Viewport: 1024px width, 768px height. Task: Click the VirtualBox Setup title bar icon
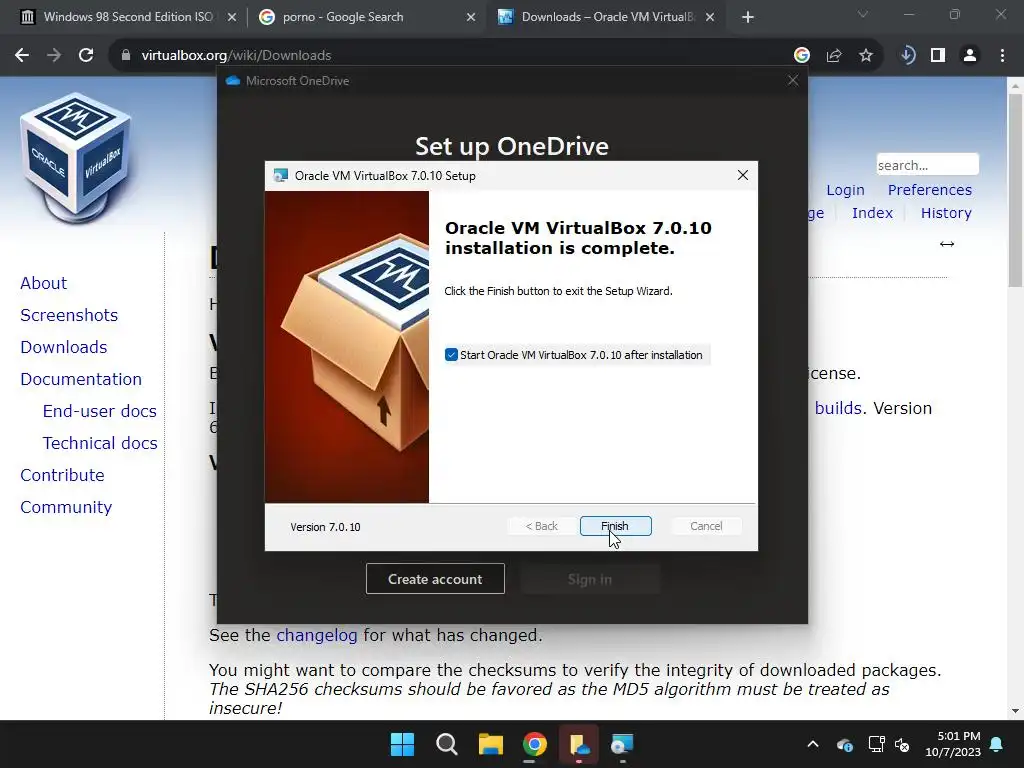[x=281, y=175]
